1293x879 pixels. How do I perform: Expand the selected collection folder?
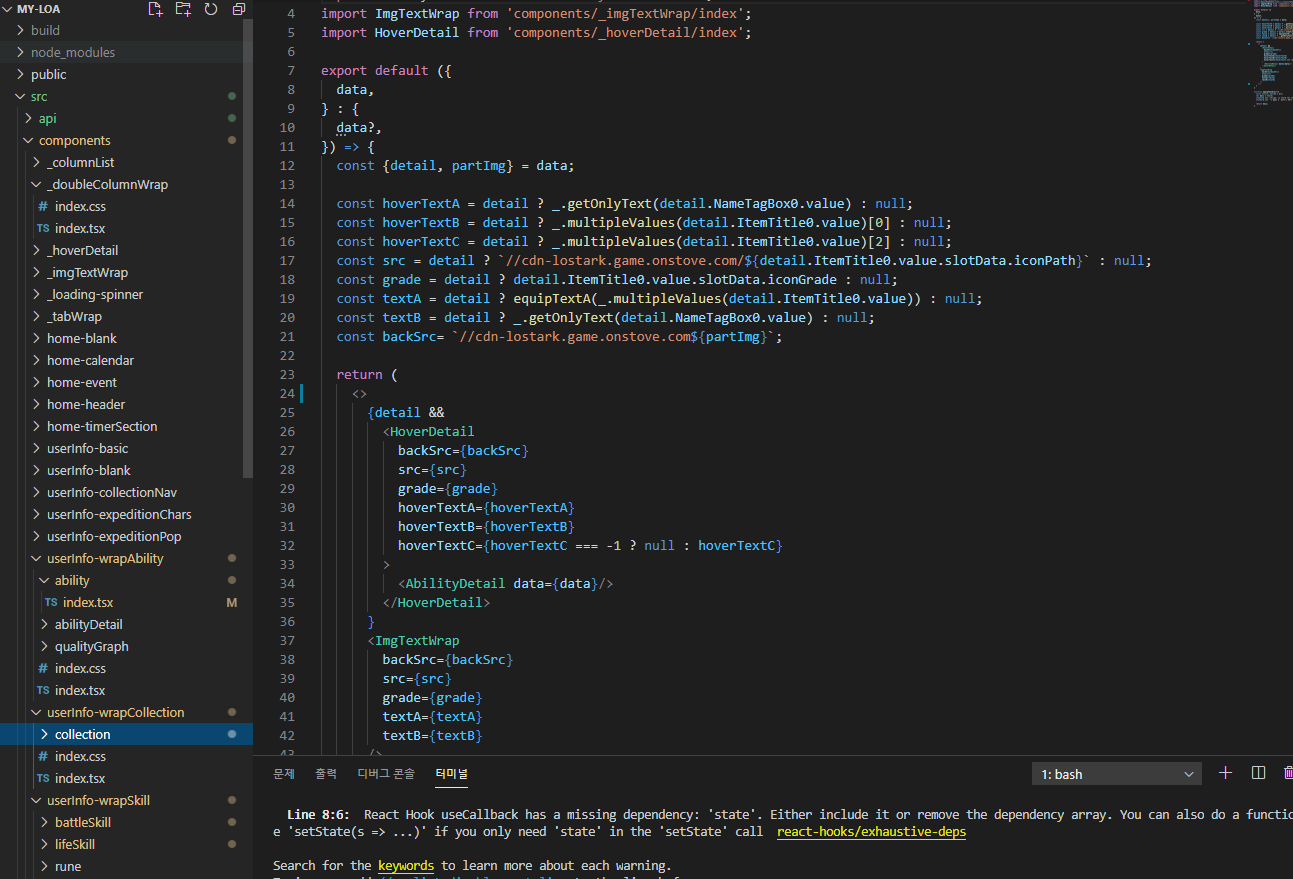coord(124,734)
